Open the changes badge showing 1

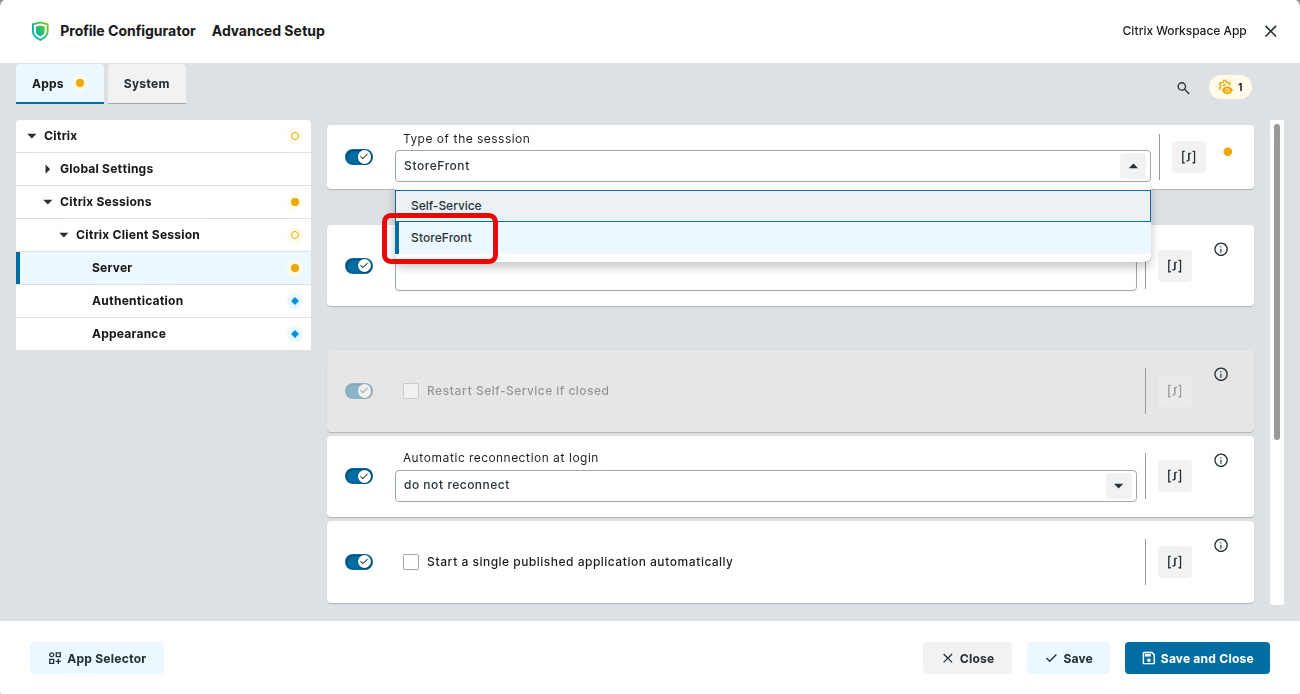coord(1231,87)
